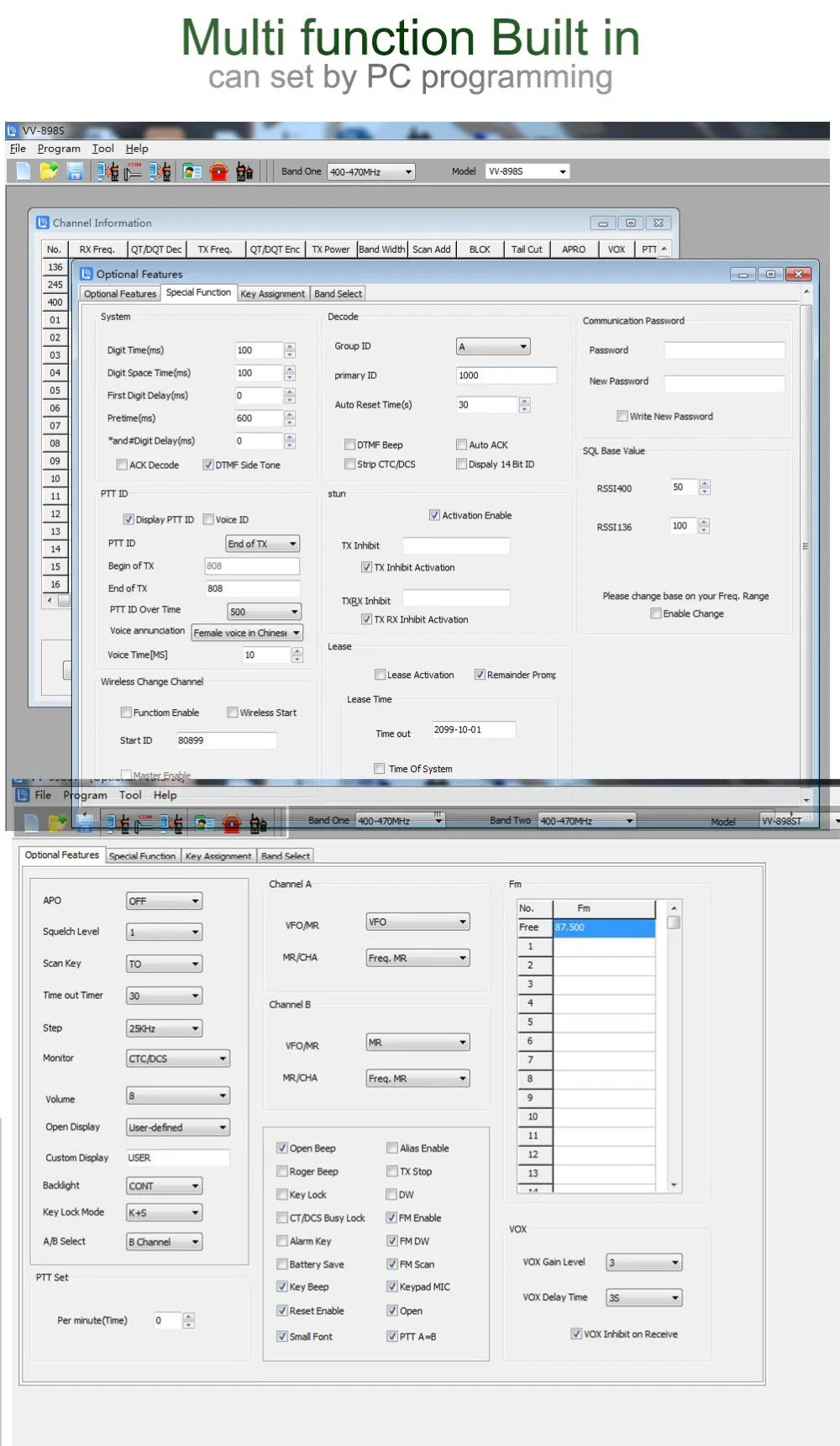This screenshot has width=840, height=1446.
Task: Click the red telephone icon in the top toolbar
Action: 219,171
